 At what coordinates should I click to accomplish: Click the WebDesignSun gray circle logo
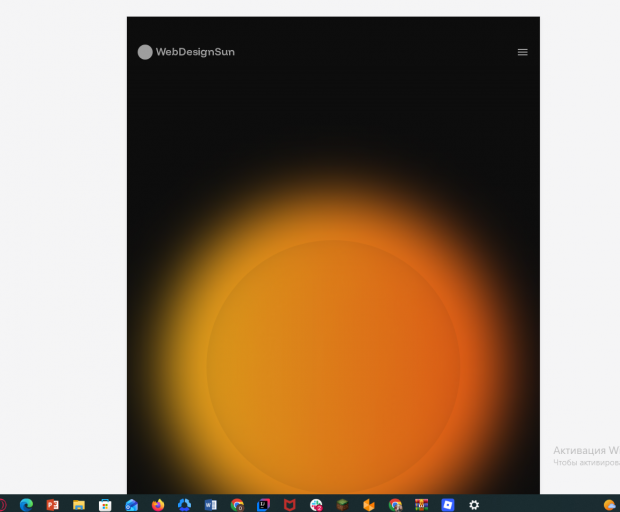pos(145,52)
